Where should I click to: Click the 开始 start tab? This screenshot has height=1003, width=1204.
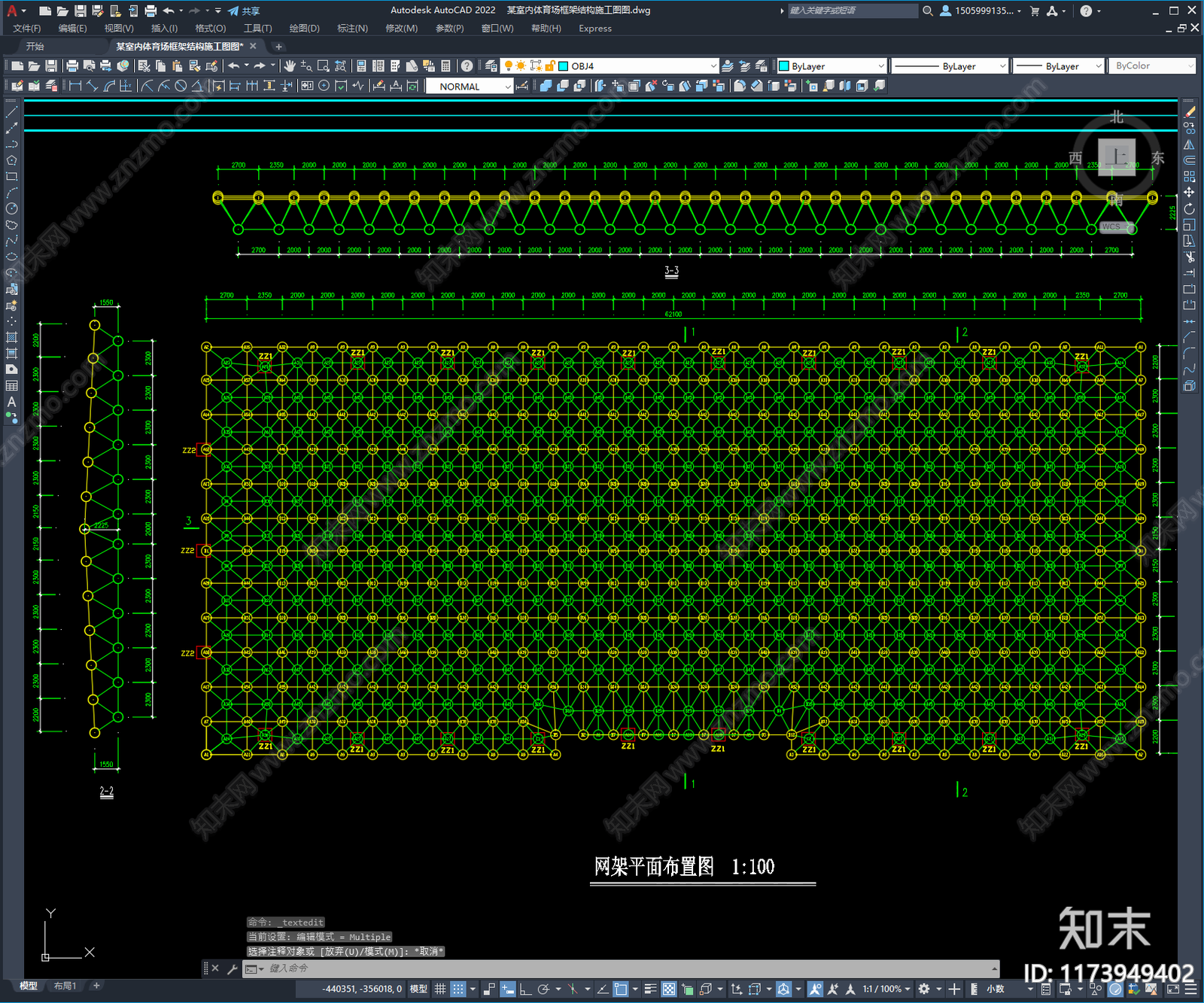point(35,46)
